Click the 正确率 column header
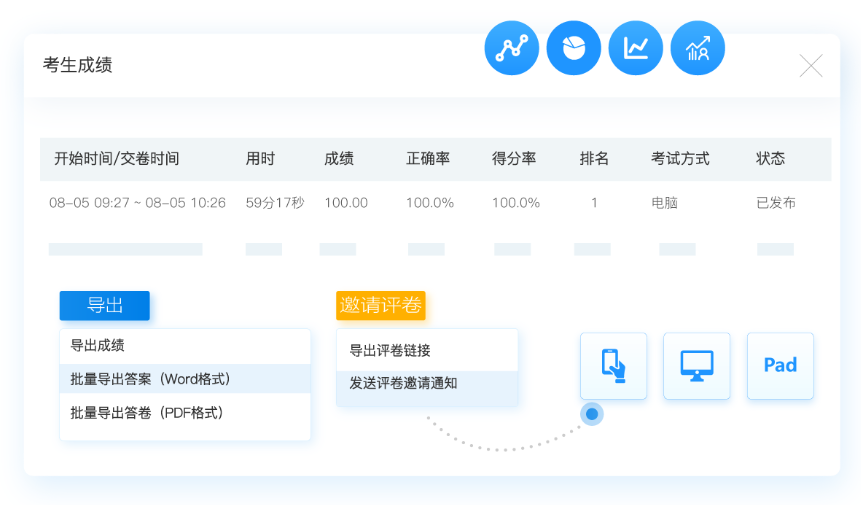The height and width of the screenshot is (505, 861). coord(428,159)
